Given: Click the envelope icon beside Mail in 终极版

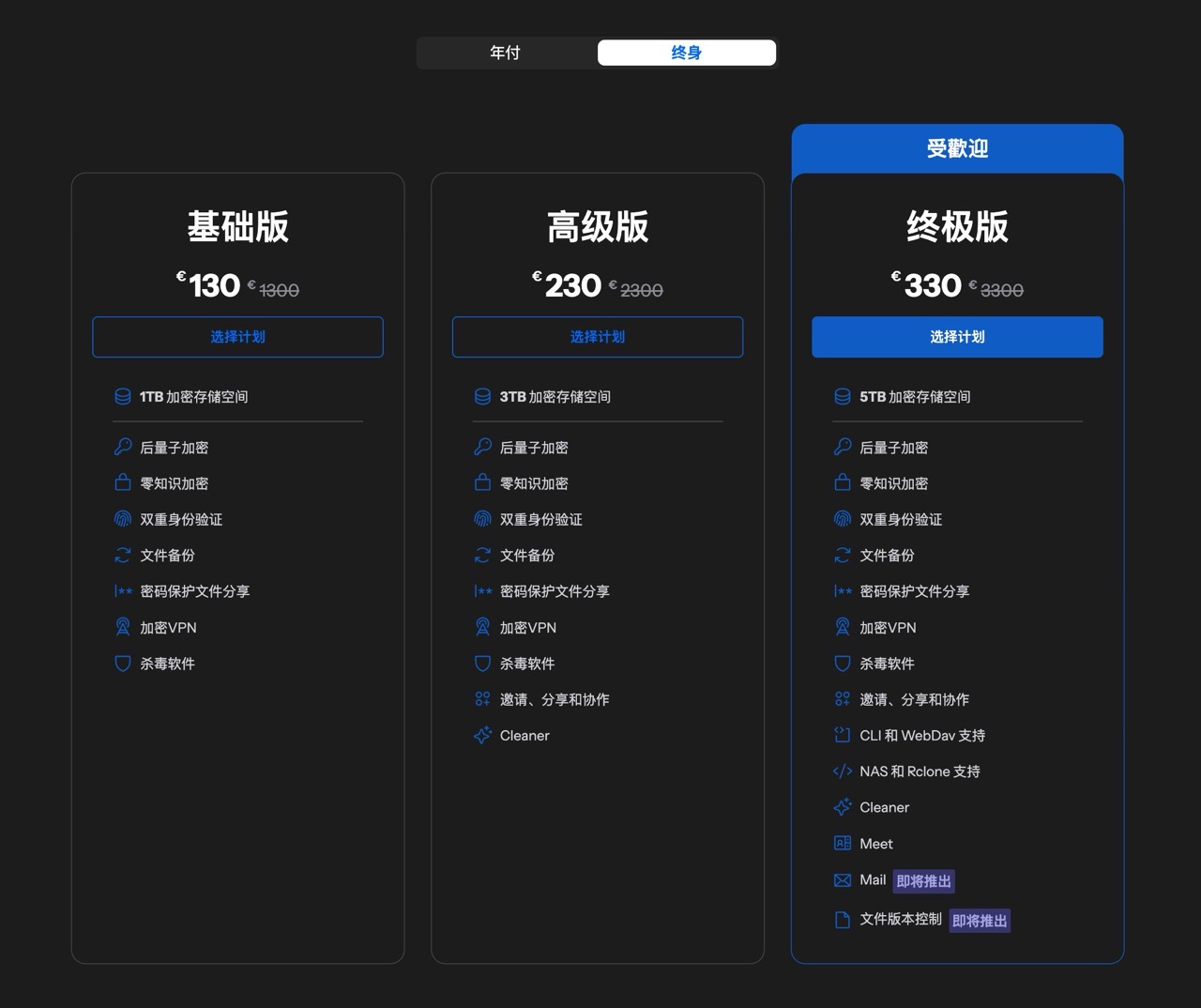Looking at the screenshot, I should point(842,879).
